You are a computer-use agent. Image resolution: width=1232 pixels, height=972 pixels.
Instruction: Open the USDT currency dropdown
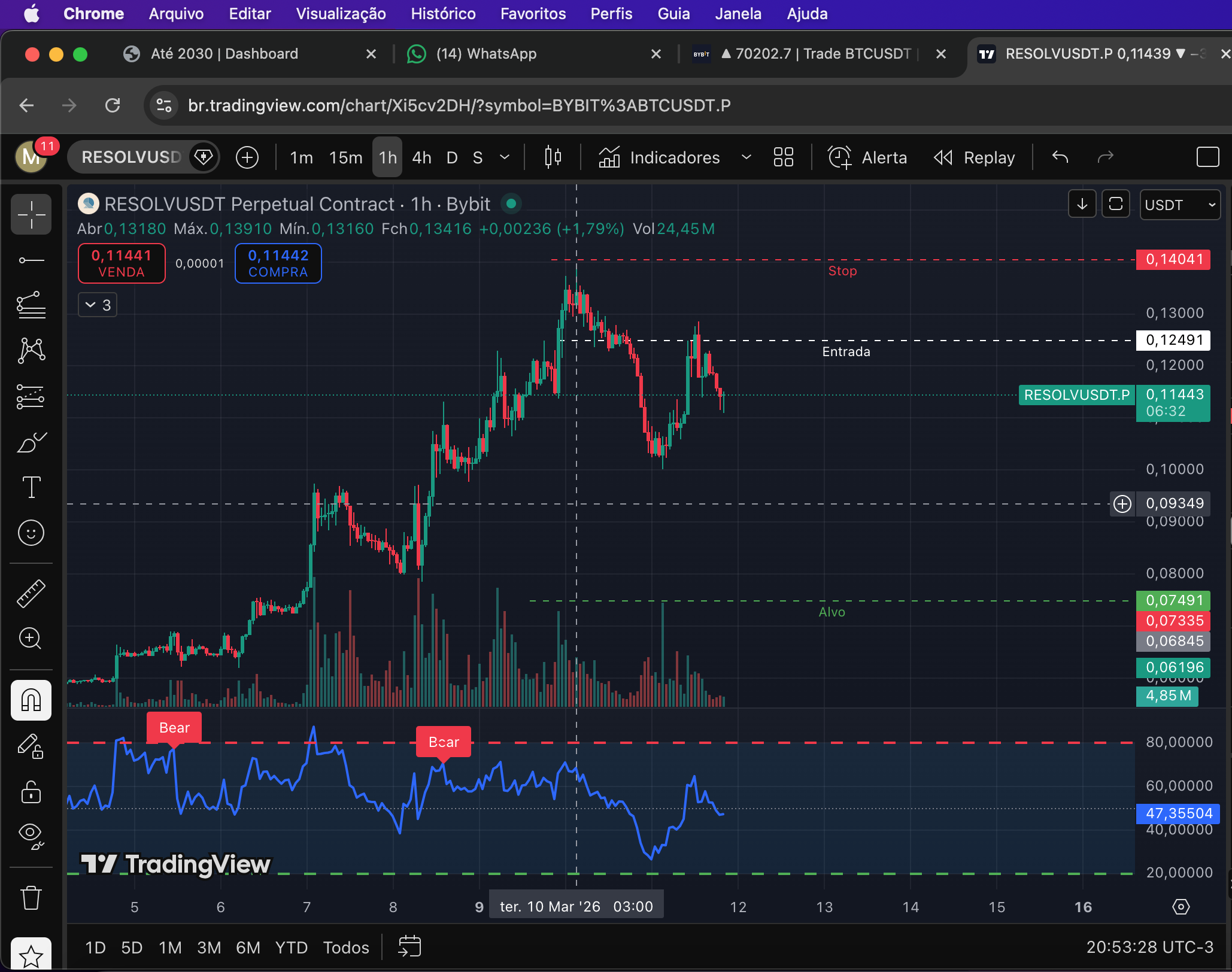click(x=1179, y=205)
